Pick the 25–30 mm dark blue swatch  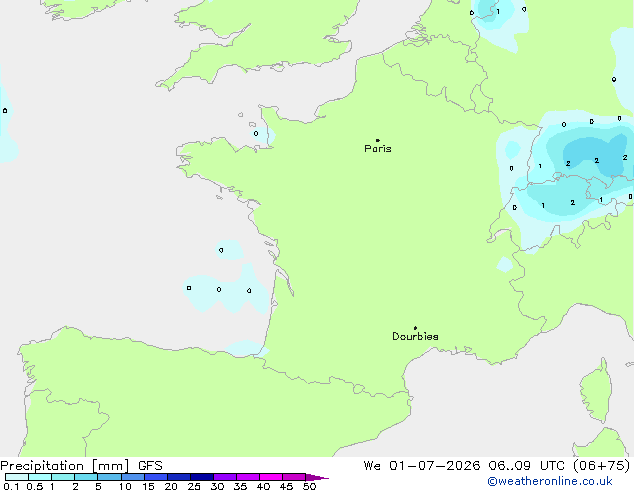click(x=202, y=477)
